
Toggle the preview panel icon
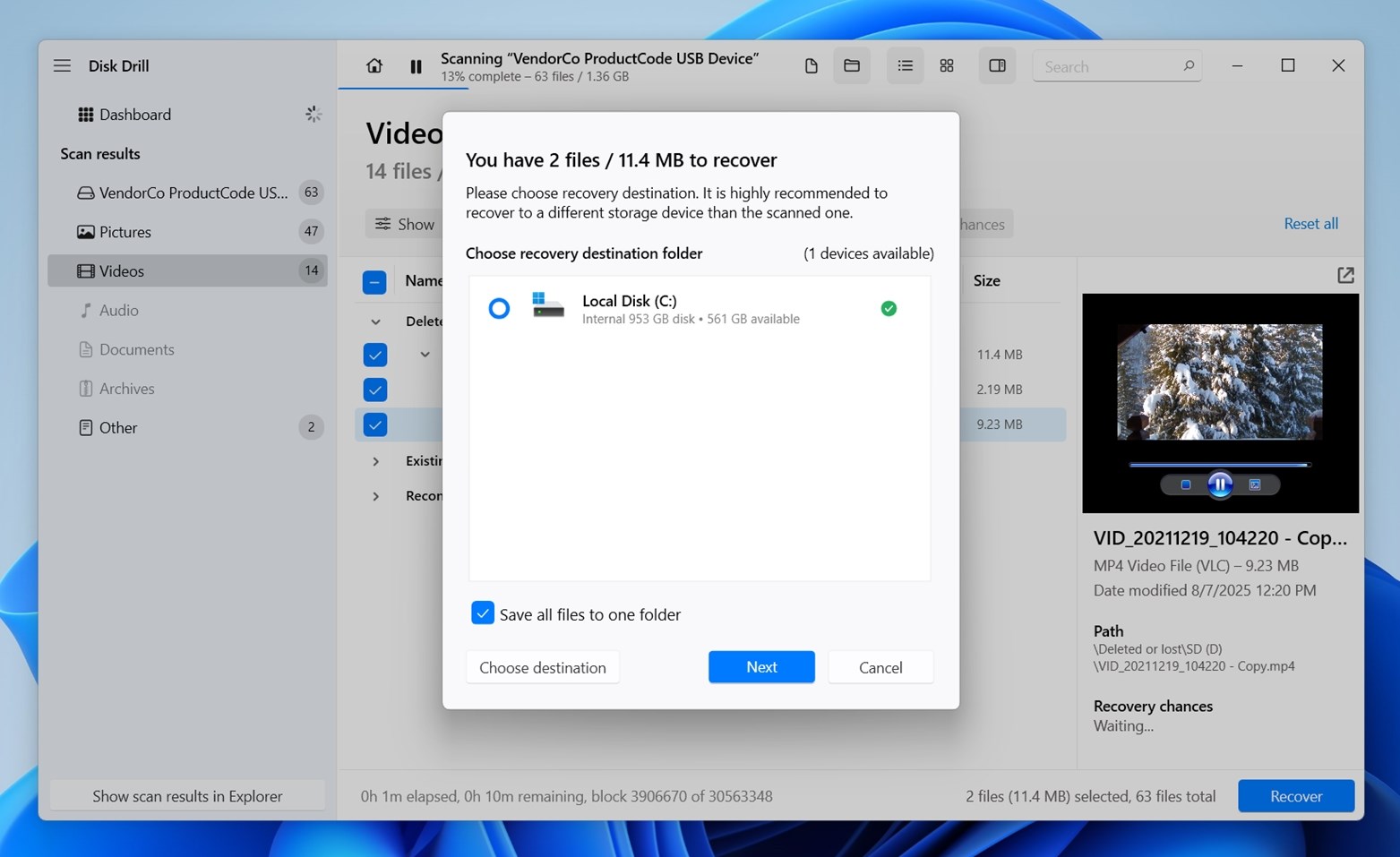coord(997,66)
